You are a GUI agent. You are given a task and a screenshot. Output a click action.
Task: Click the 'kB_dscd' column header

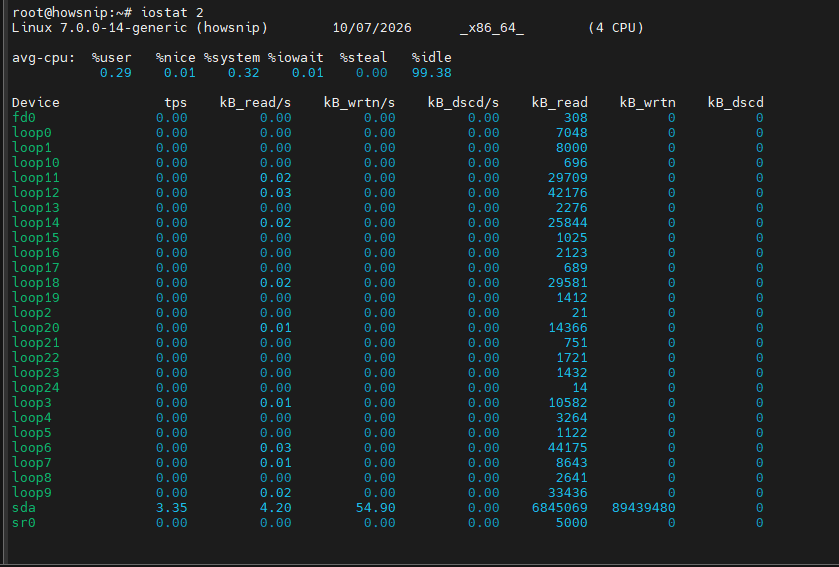click(x=735, y=103)
